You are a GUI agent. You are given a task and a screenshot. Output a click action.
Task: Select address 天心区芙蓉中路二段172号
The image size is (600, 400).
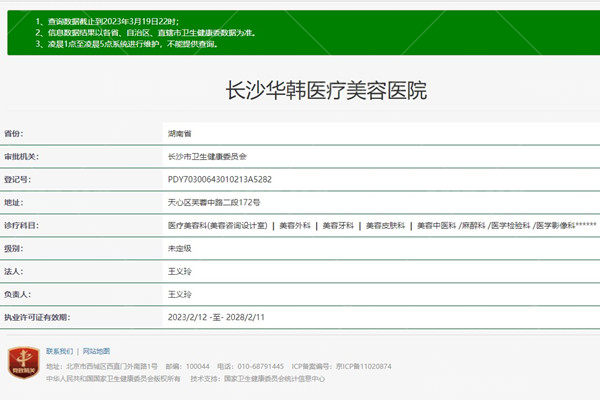pos(214,202)
